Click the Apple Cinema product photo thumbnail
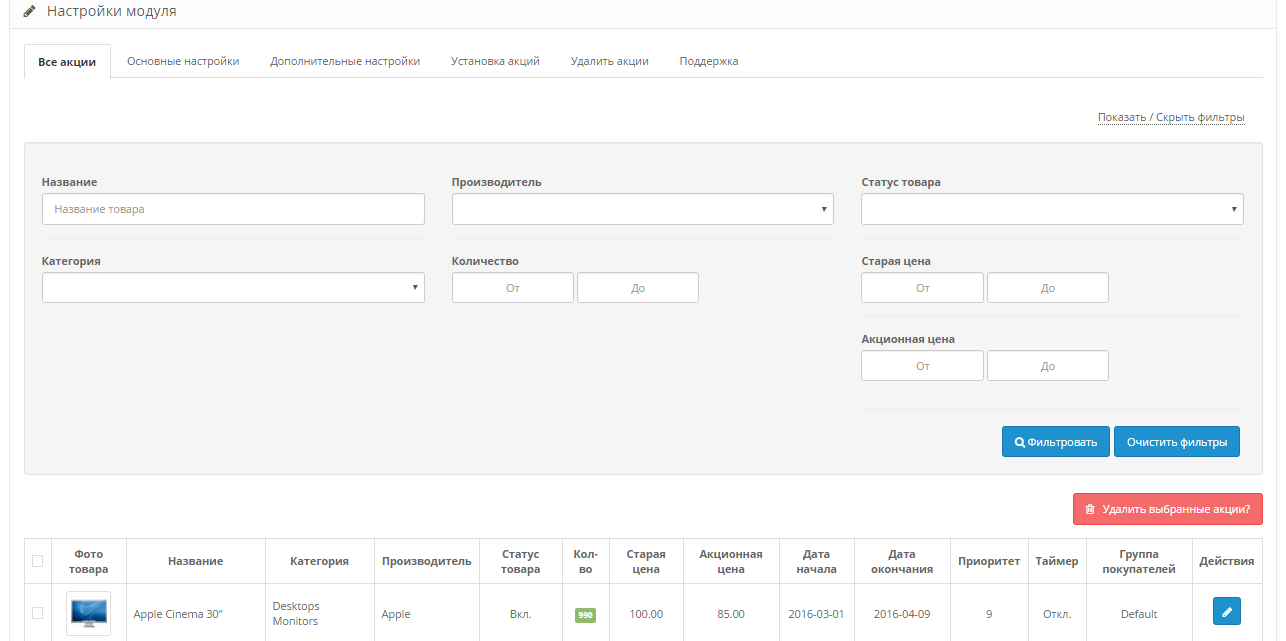1286x641 pixels. click(x=88, y=613)
